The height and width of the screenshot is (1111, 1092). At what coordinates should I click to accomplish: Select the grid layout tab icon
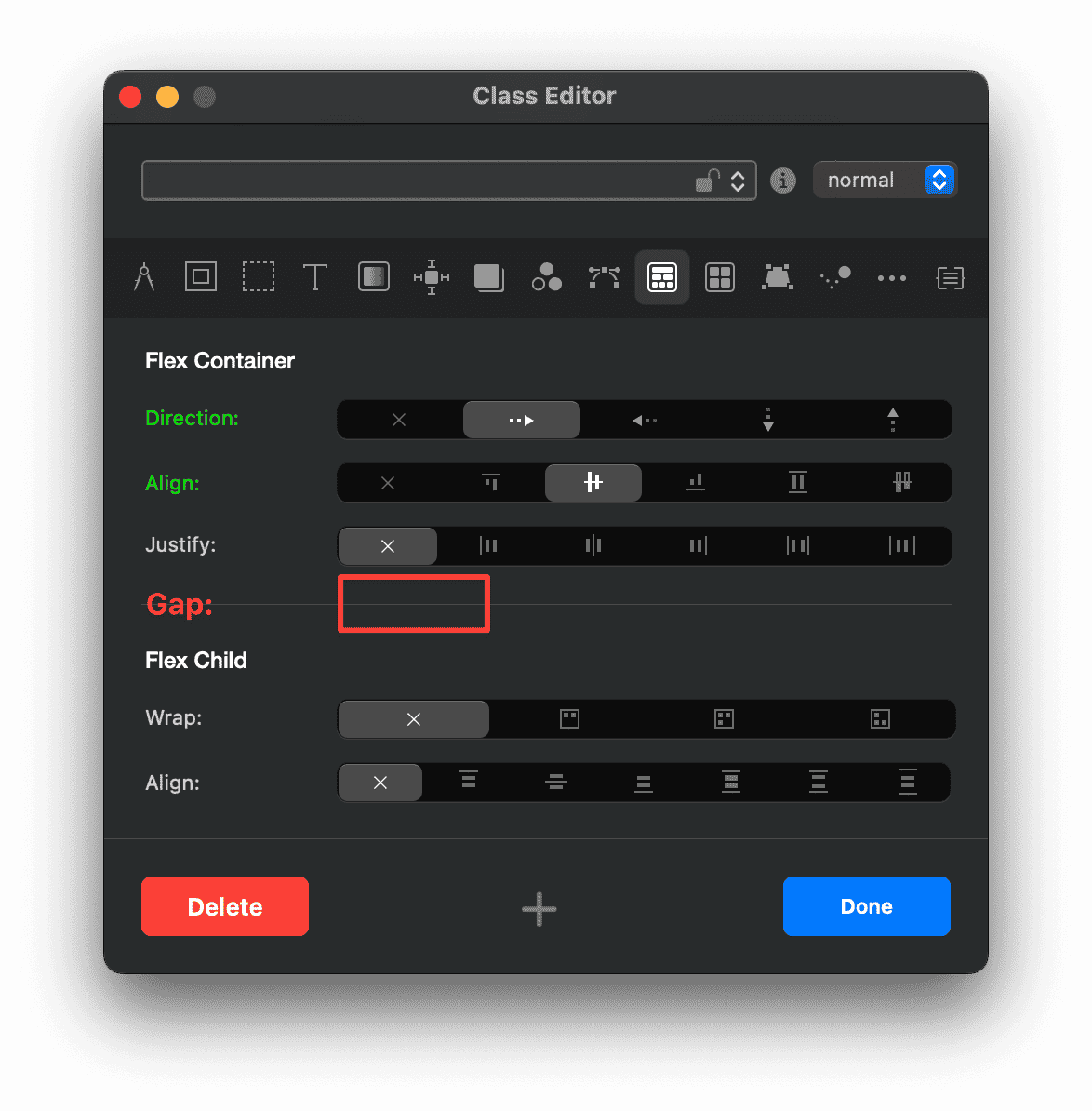point(720,277)
